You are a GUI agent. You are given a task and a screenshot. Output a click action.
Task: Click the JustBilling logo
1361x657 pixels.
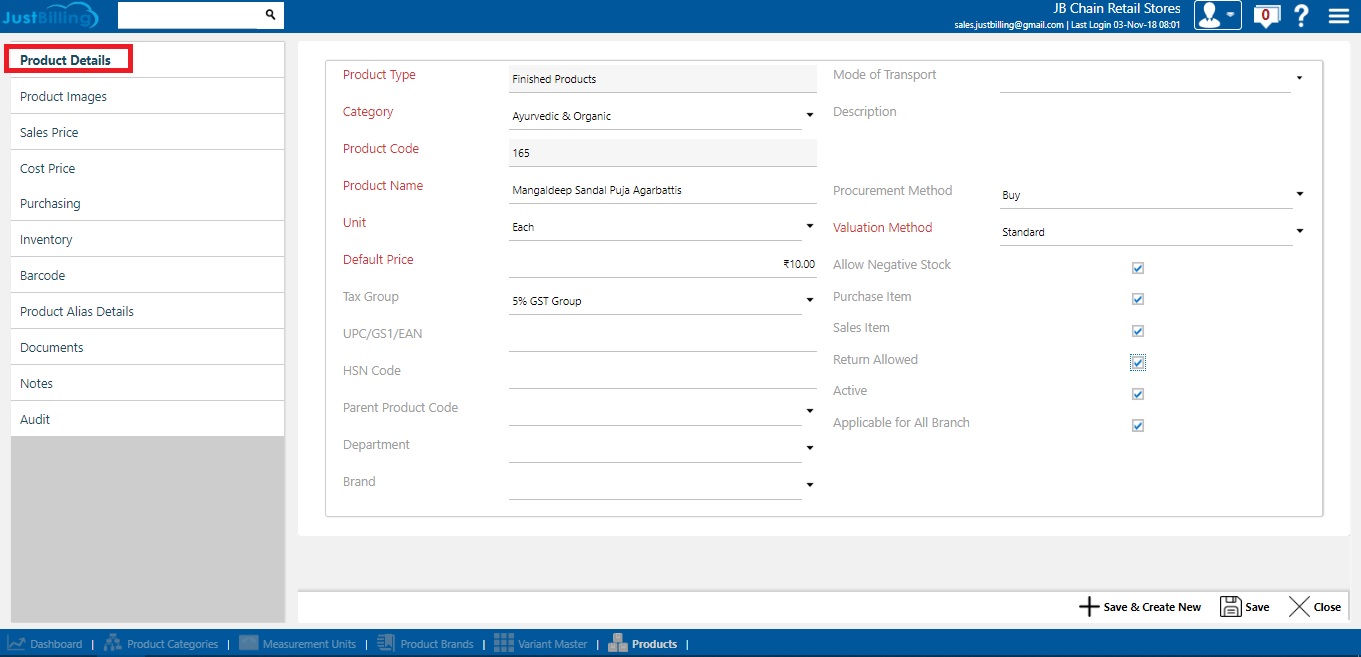click(x=50, y=15)
